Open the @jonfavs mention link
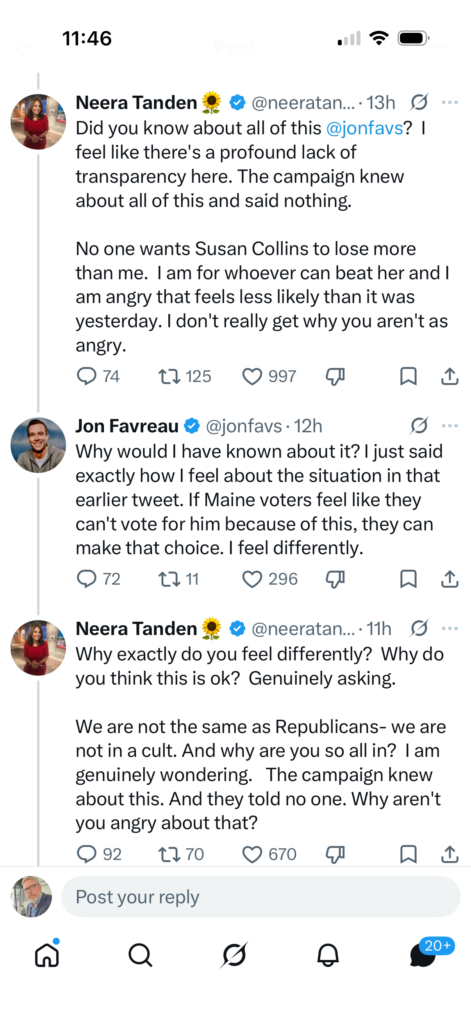 [363, 129]
